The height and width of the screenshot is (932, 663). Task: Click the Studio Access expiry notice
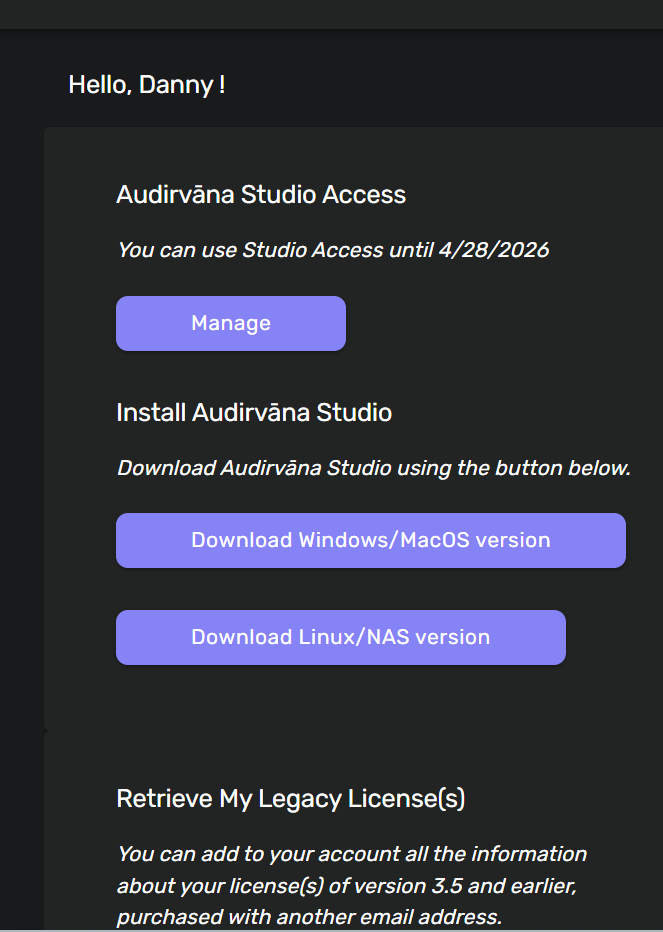click(x=333, y=250)
